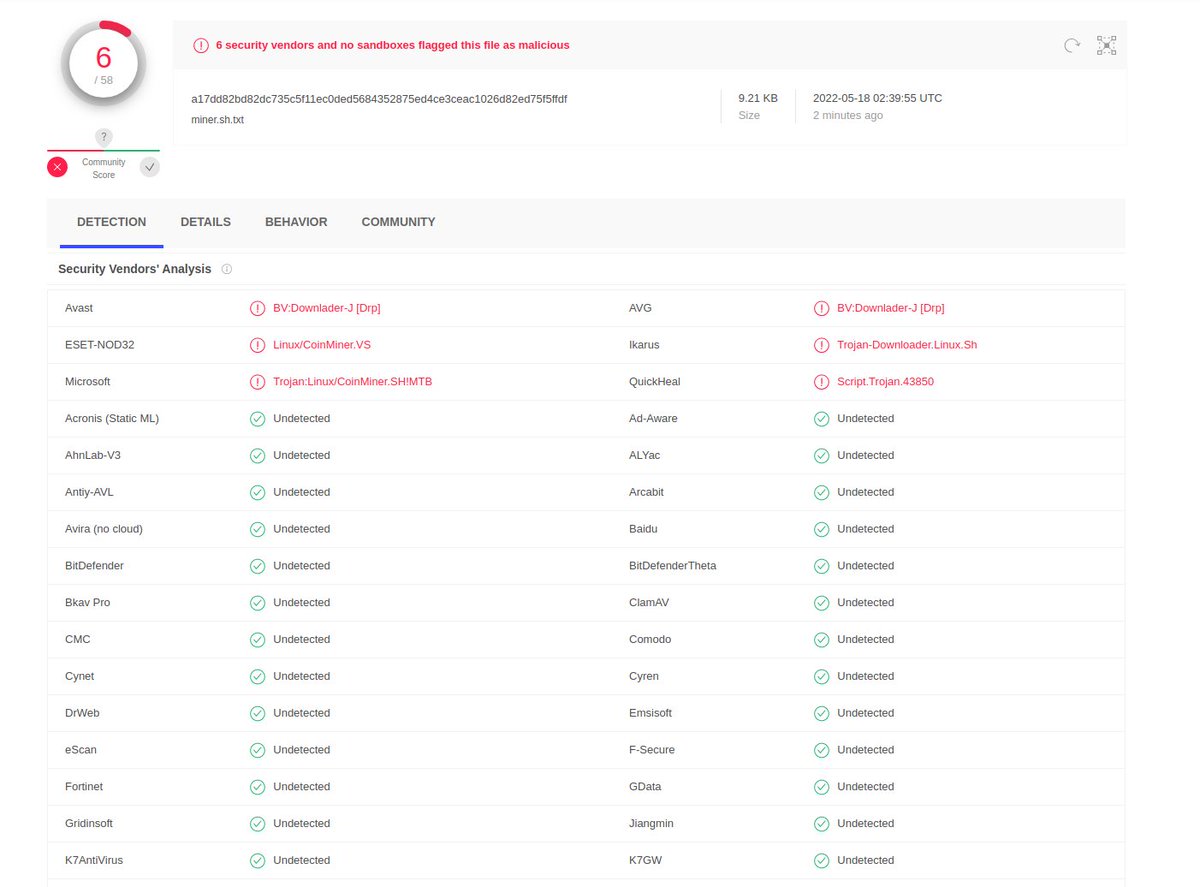Click the Avast BV:Downlader-J [Drp] result
This screenshot has width=1200, height=887.
pos(327,308)
